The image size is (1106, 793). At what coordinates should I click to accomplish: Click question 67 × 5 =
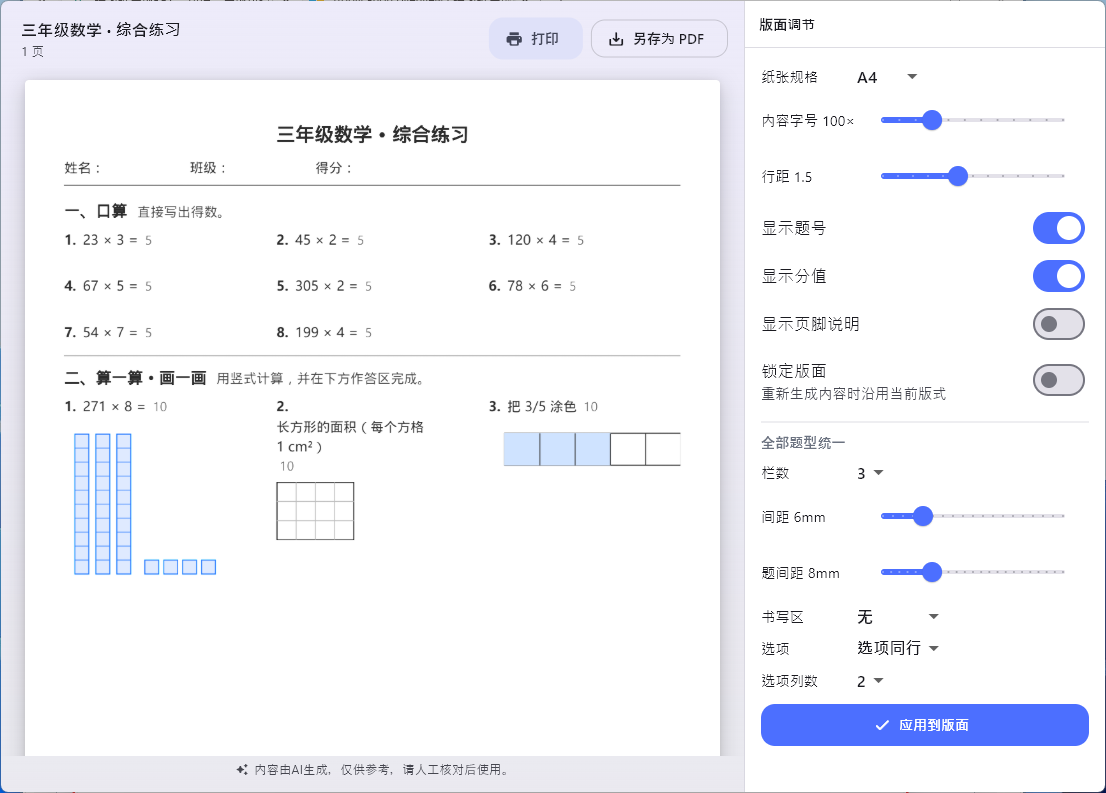[x=108, y=286]
